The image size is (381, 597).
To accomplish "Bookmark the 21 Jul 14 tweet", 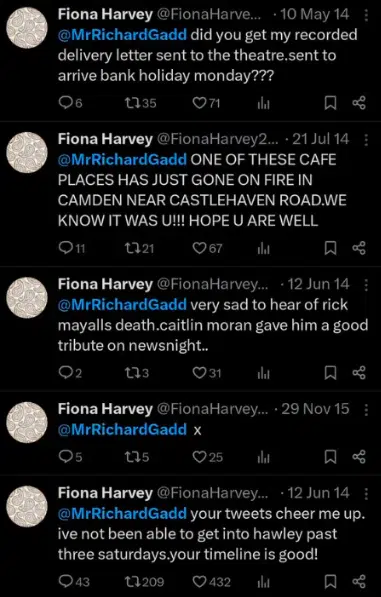I will click(330, 248).
